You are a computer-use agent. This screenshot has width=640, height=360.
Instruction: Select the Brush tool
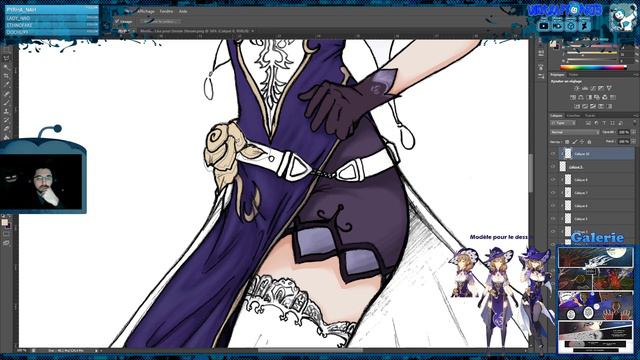click(7, 102)
